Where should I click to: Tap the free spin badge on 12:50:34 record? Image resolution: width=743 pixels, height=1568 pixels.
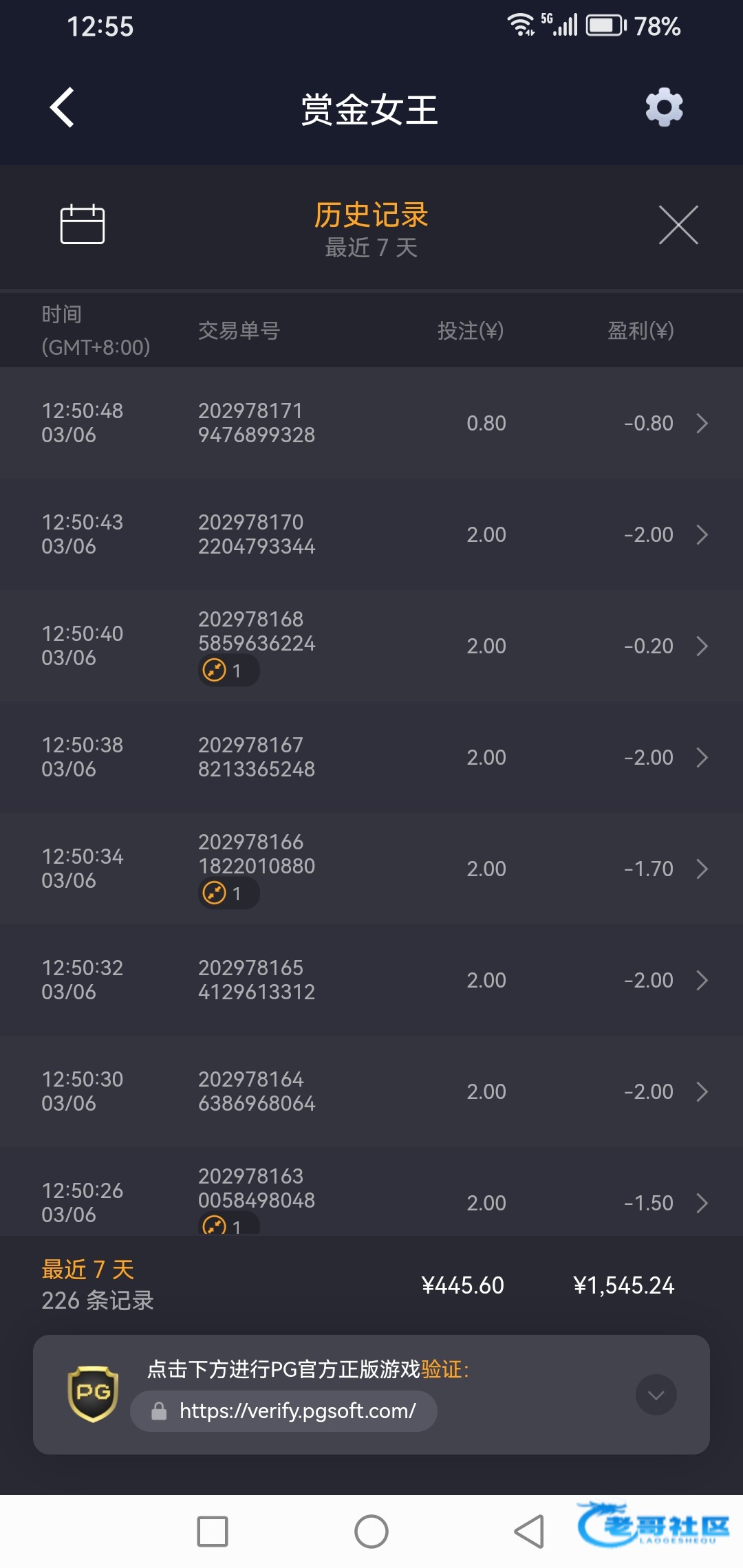pyautogui.click(x=228, y=893)
